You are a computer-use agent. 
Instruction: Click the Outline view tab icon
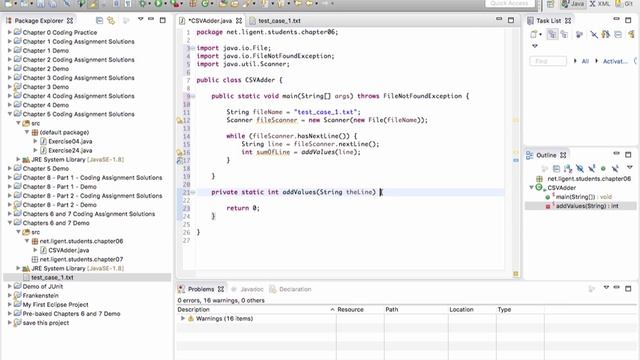(530, 155)
